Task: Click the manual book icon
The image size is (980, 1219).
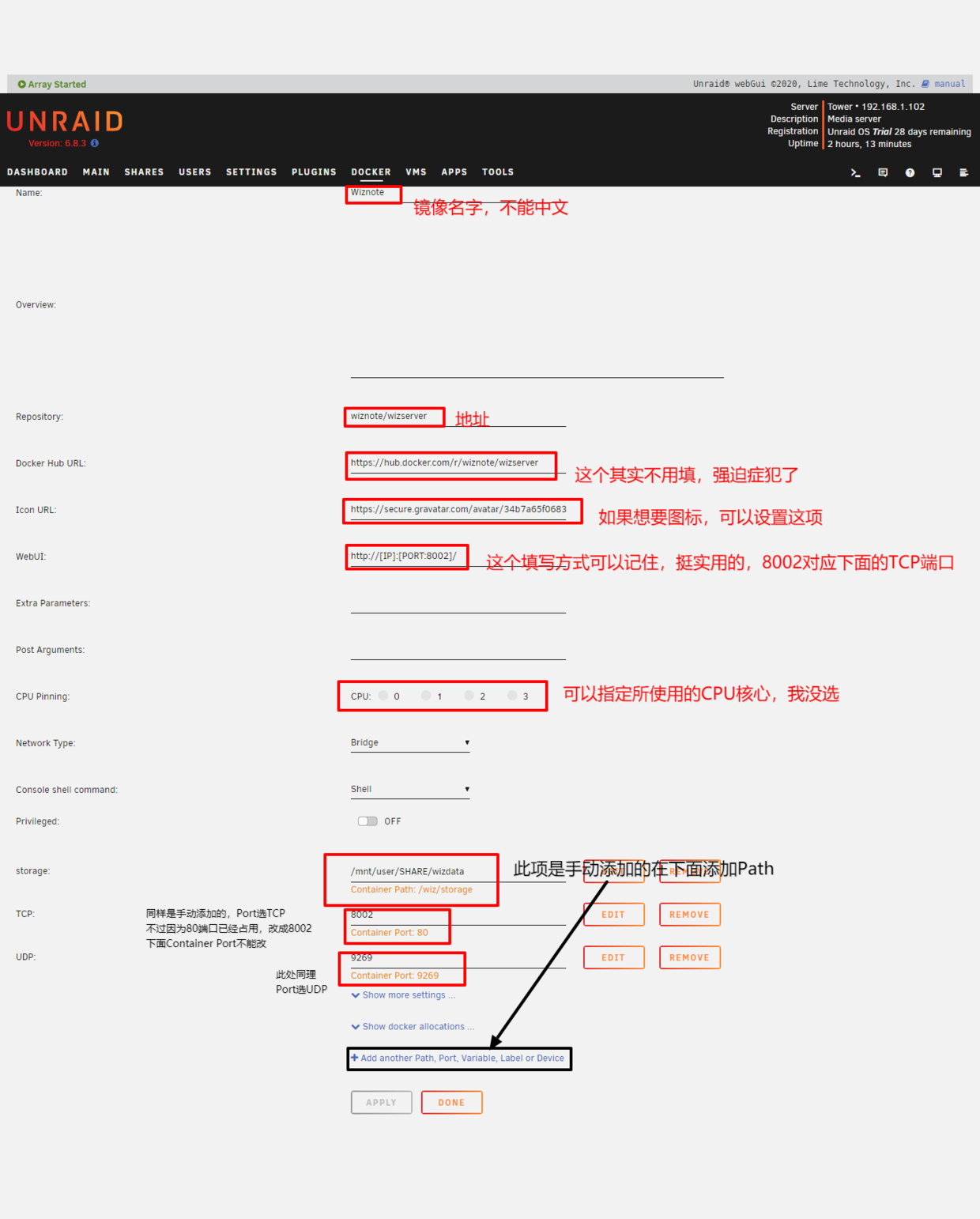Action: [x=925, y=84]
